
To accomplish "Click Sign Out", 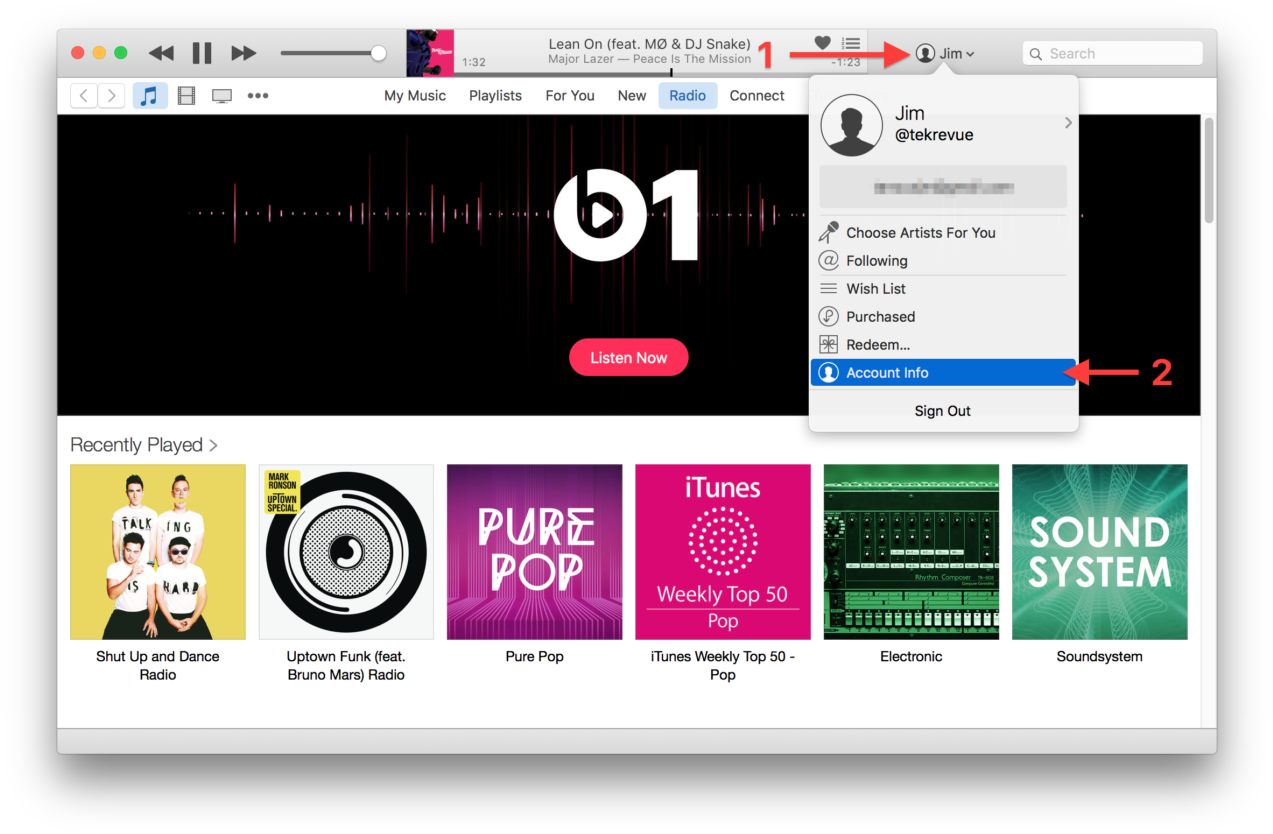I will tap(943, 411).
